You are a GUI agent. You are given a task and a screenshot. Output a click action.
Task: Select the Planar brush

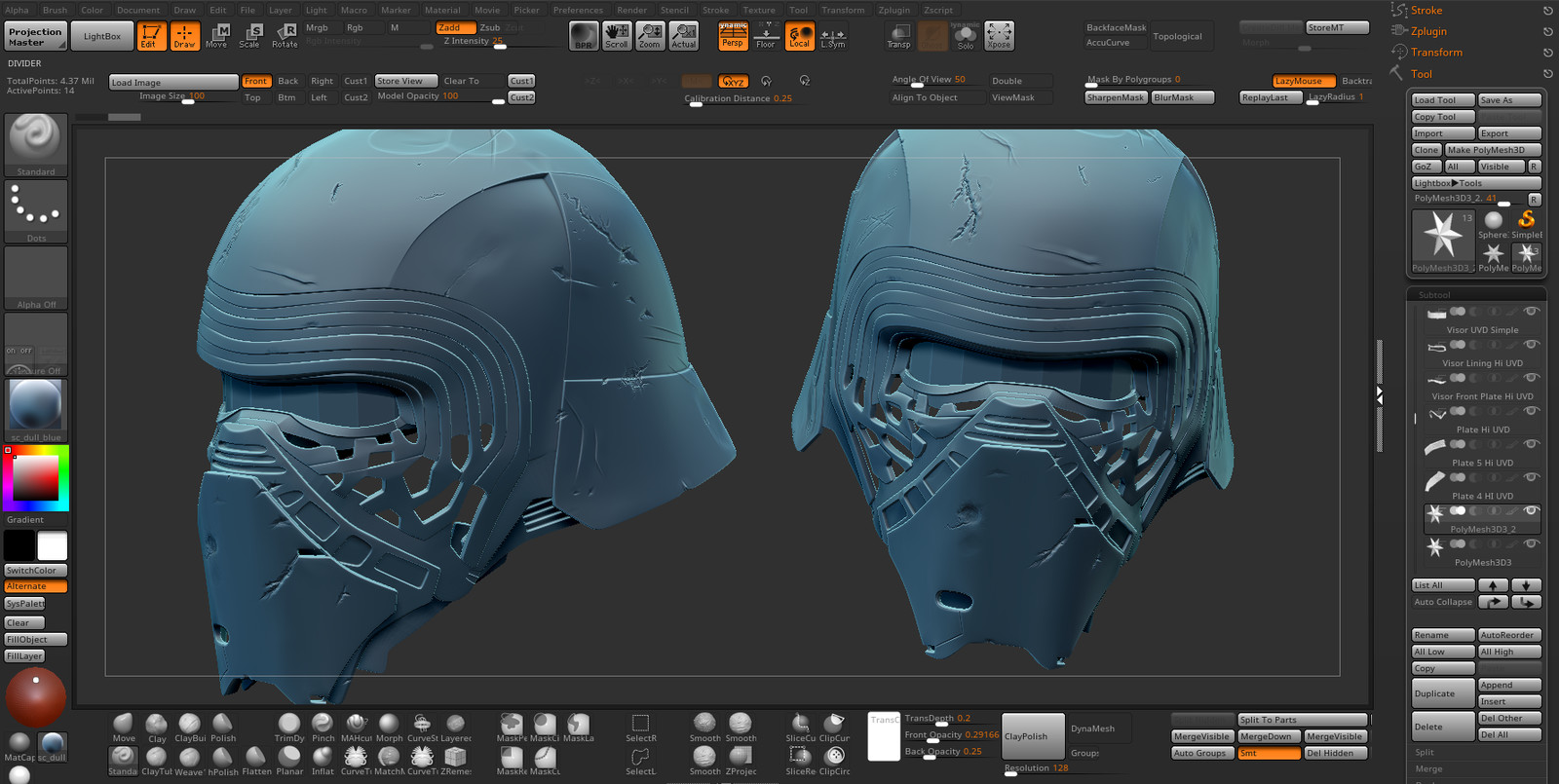coord(289,761)
